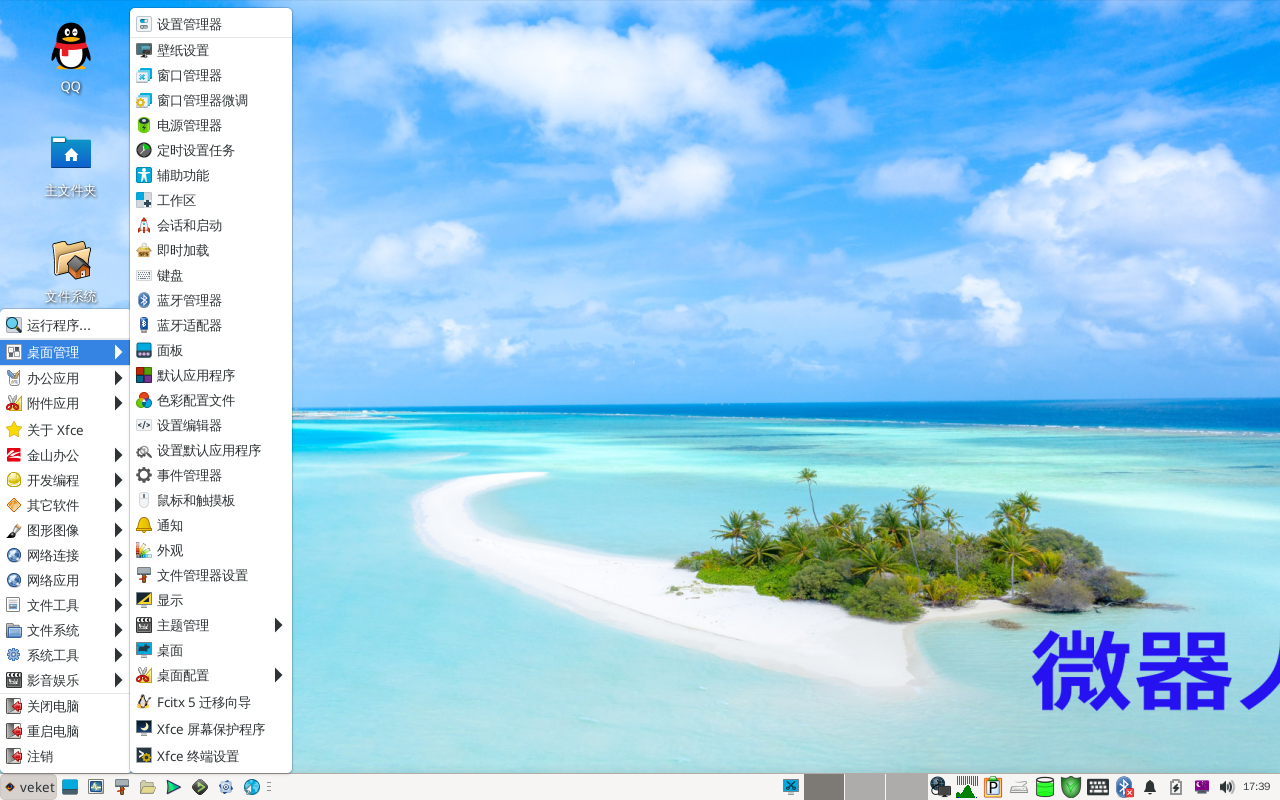Open 工作区 workspace settings
This screenshot has height=800, width=1280.
(x=211, y=200)
